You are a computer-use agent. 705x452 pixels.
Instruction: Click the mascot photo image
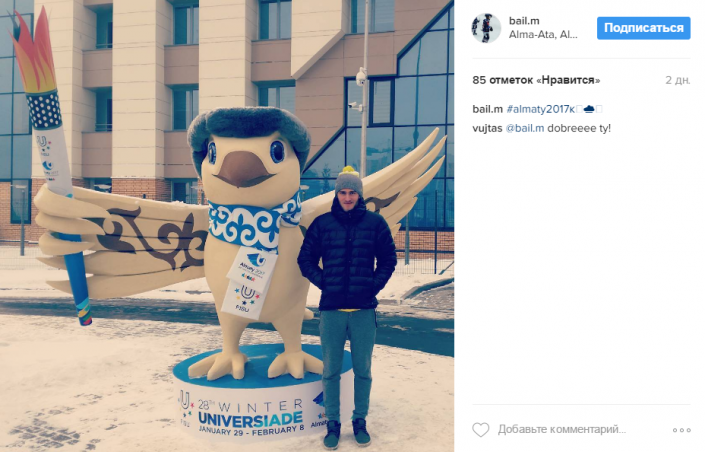[x=227, y=226]
